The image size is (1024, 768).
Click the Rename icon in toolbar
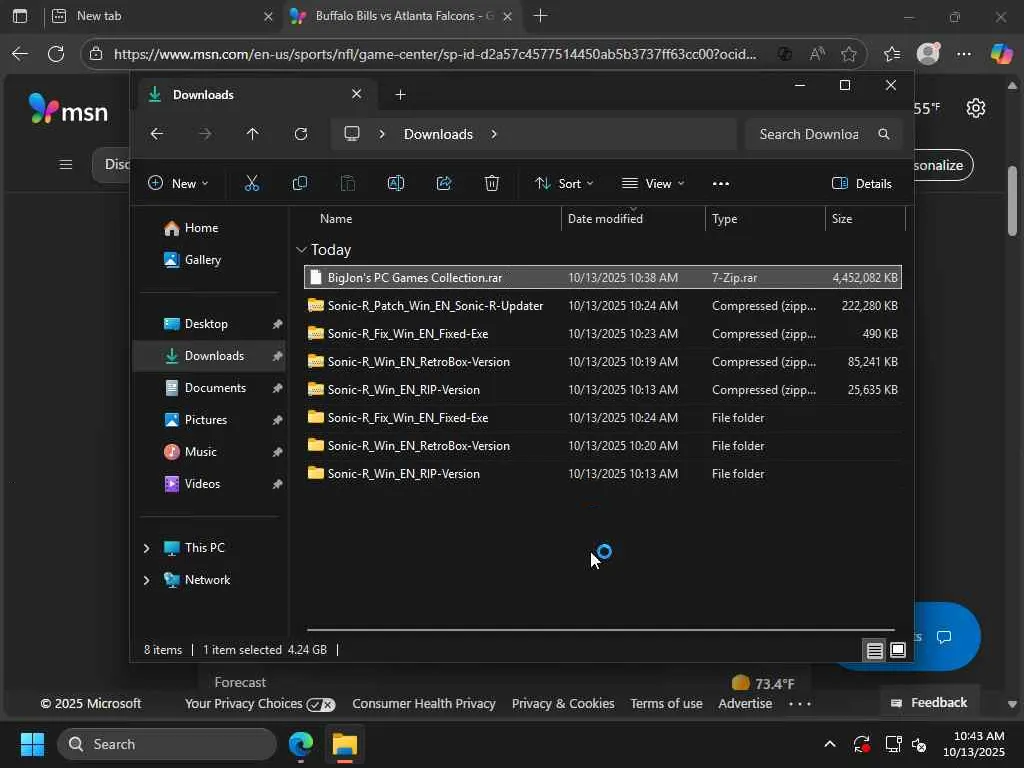(x=395, y=183)
